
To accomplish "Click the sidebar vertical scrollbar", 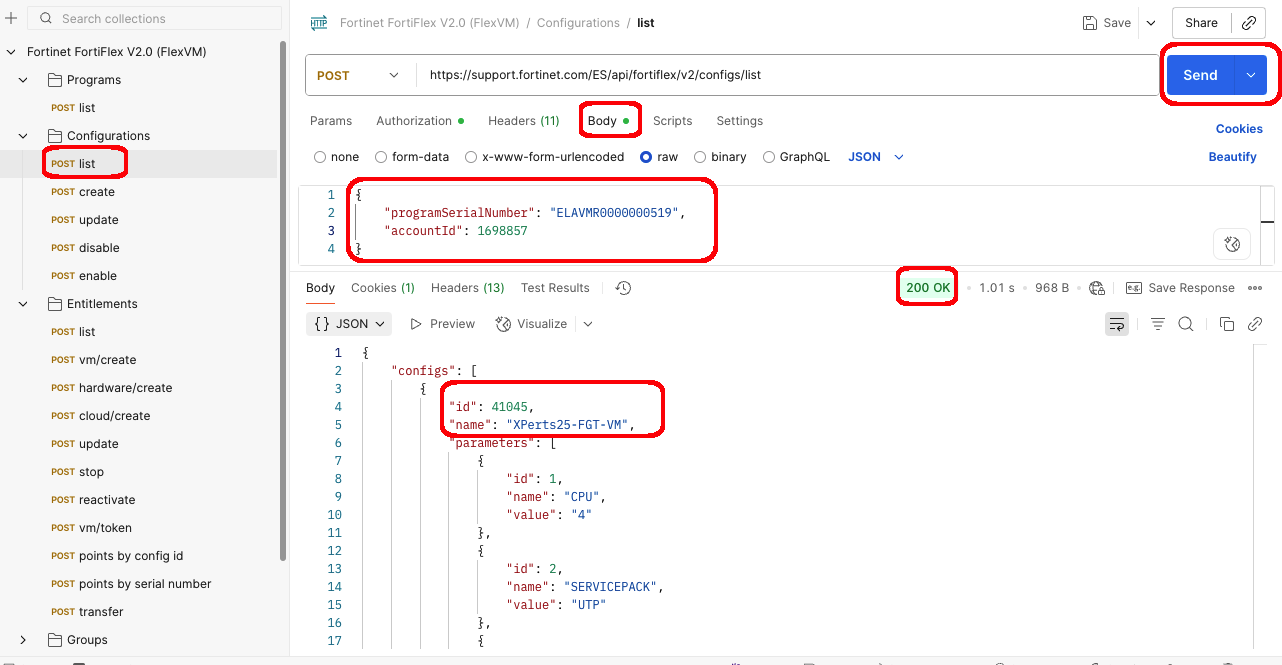I will coord(283,300).
